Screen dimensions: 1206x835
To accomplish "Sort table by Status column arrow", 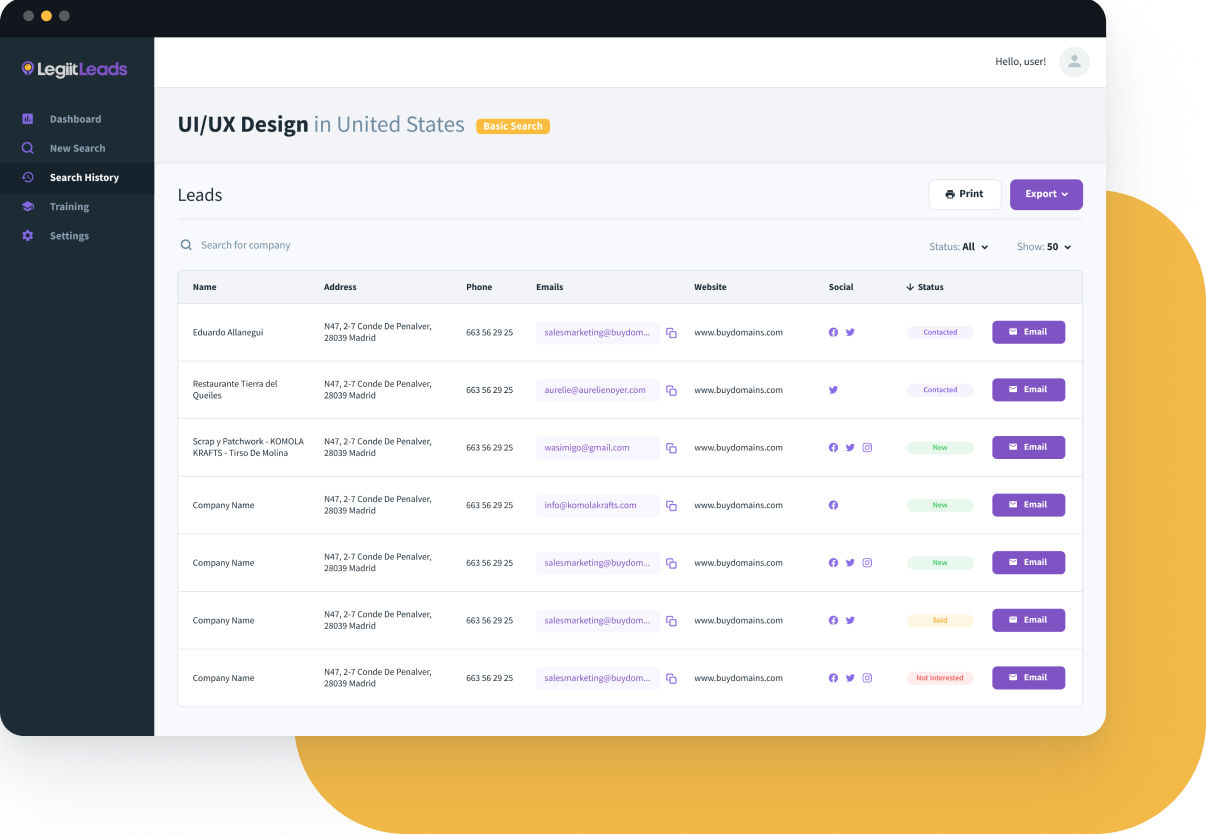I will [x=910, y=287].
